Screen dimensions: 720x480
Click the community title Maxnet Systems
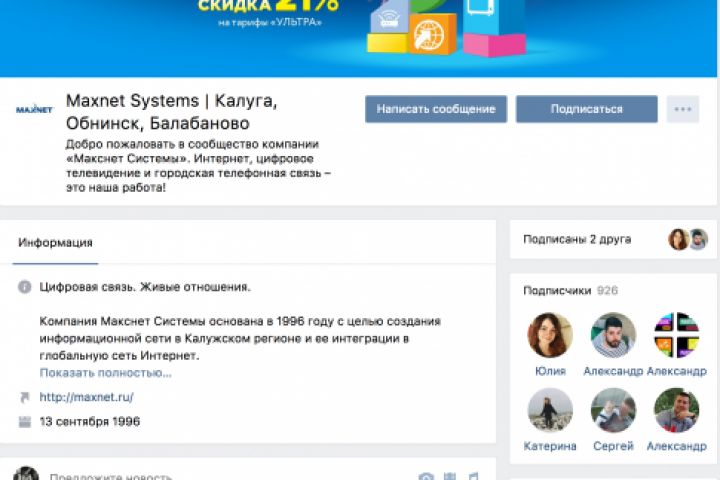172,112
